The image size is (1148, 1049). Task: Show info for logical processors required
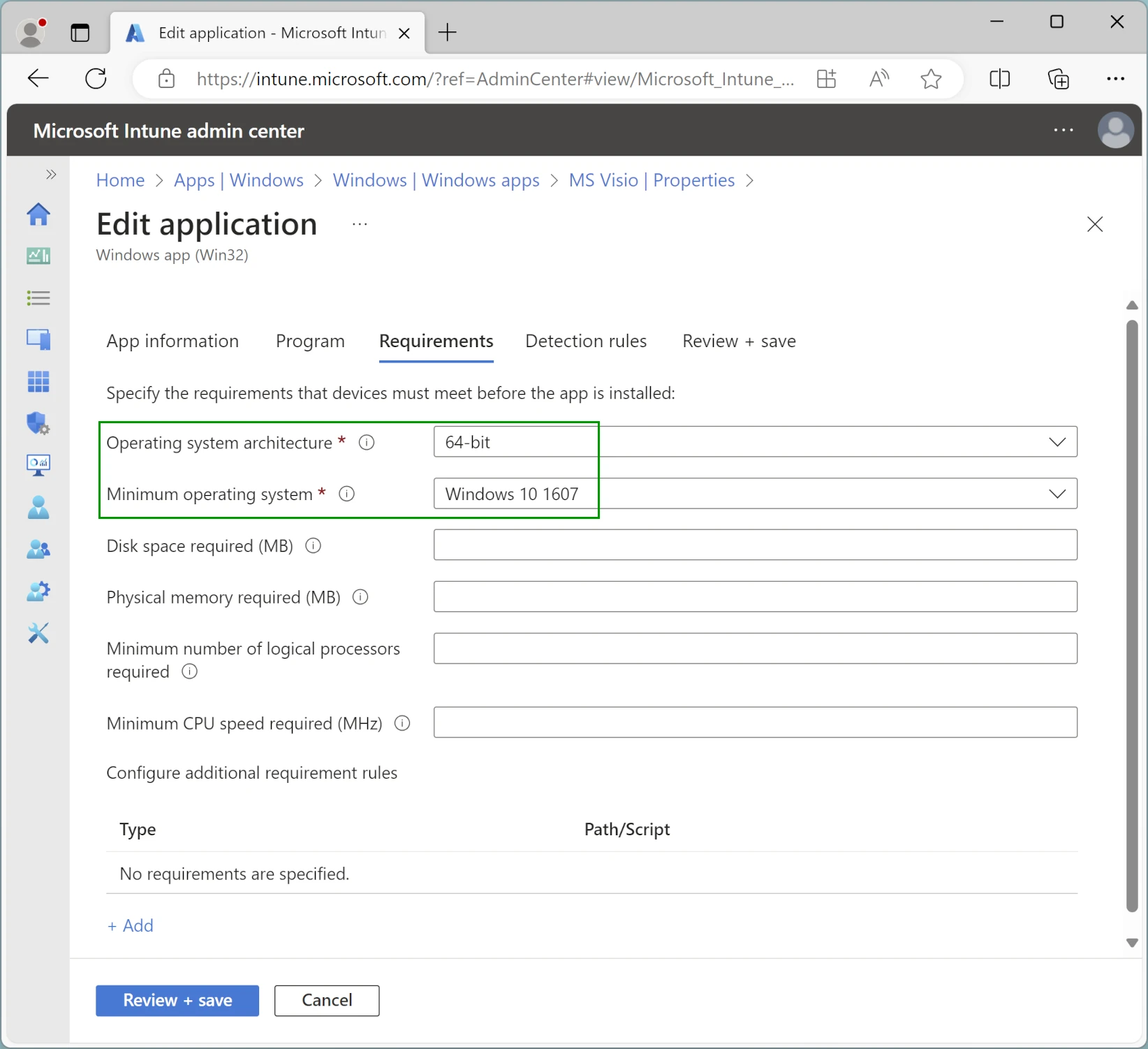click(190, 671)
